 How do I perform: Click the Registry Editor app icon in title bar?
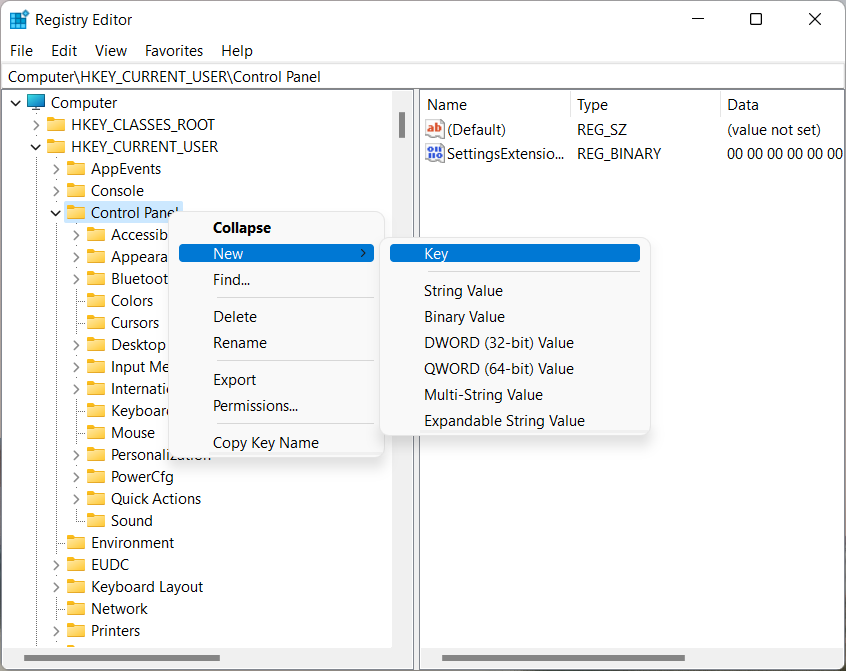(19, 19)
